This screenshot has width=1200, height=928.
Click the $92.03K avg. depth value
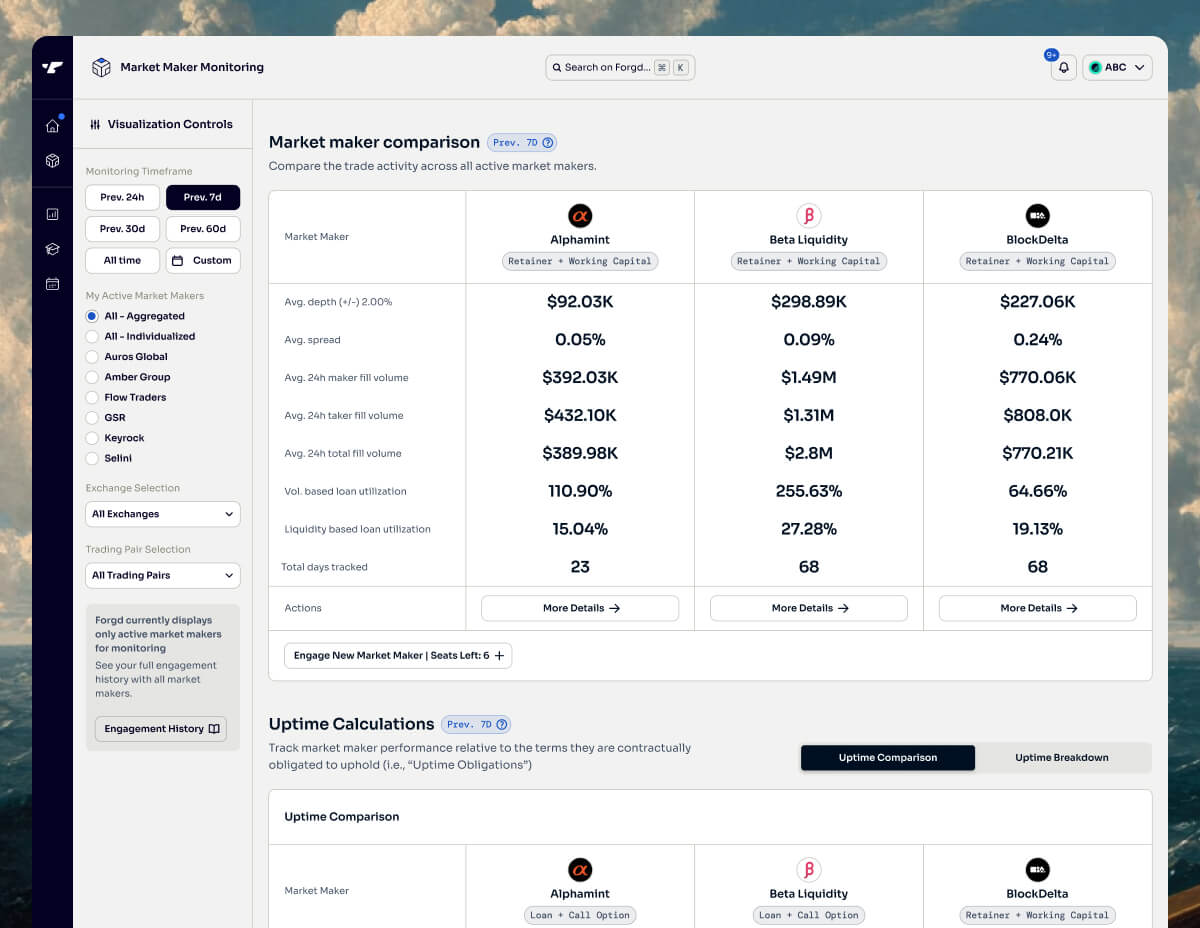point(580,302)
